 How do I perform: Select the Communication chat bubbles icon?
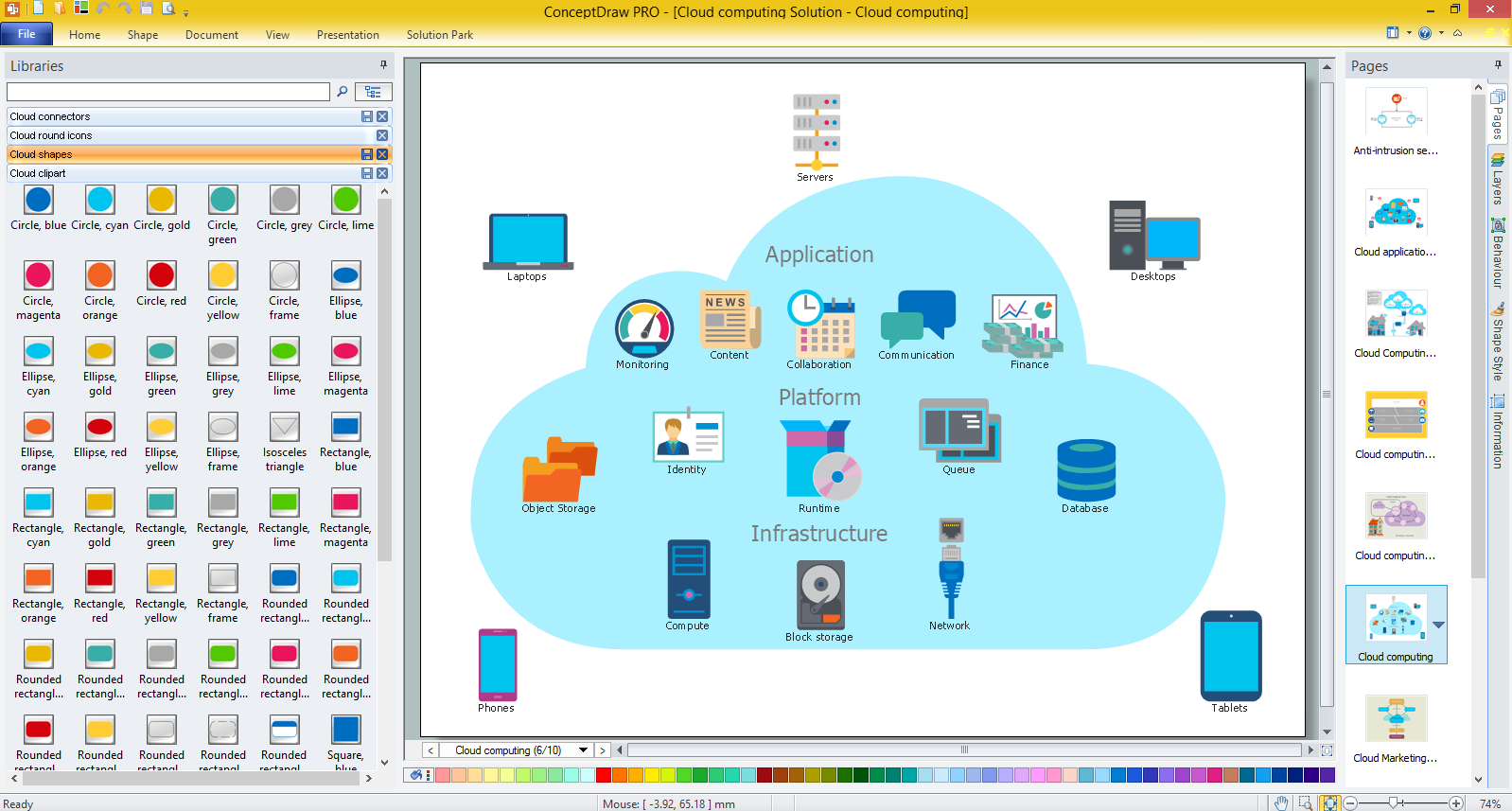point(918,319)
